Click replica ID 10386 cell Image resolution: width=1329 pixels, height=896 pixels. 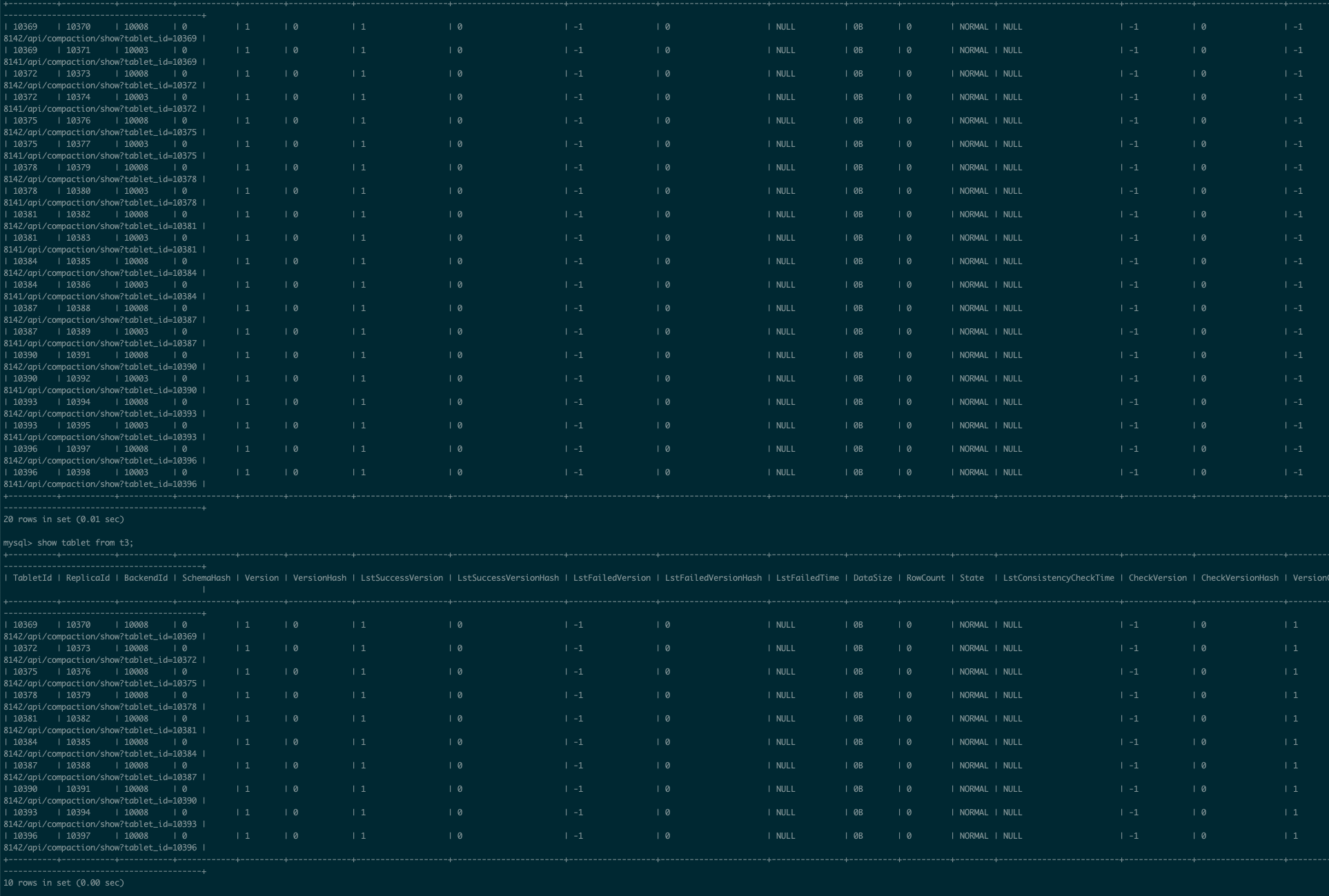click(x=78, y=285)
